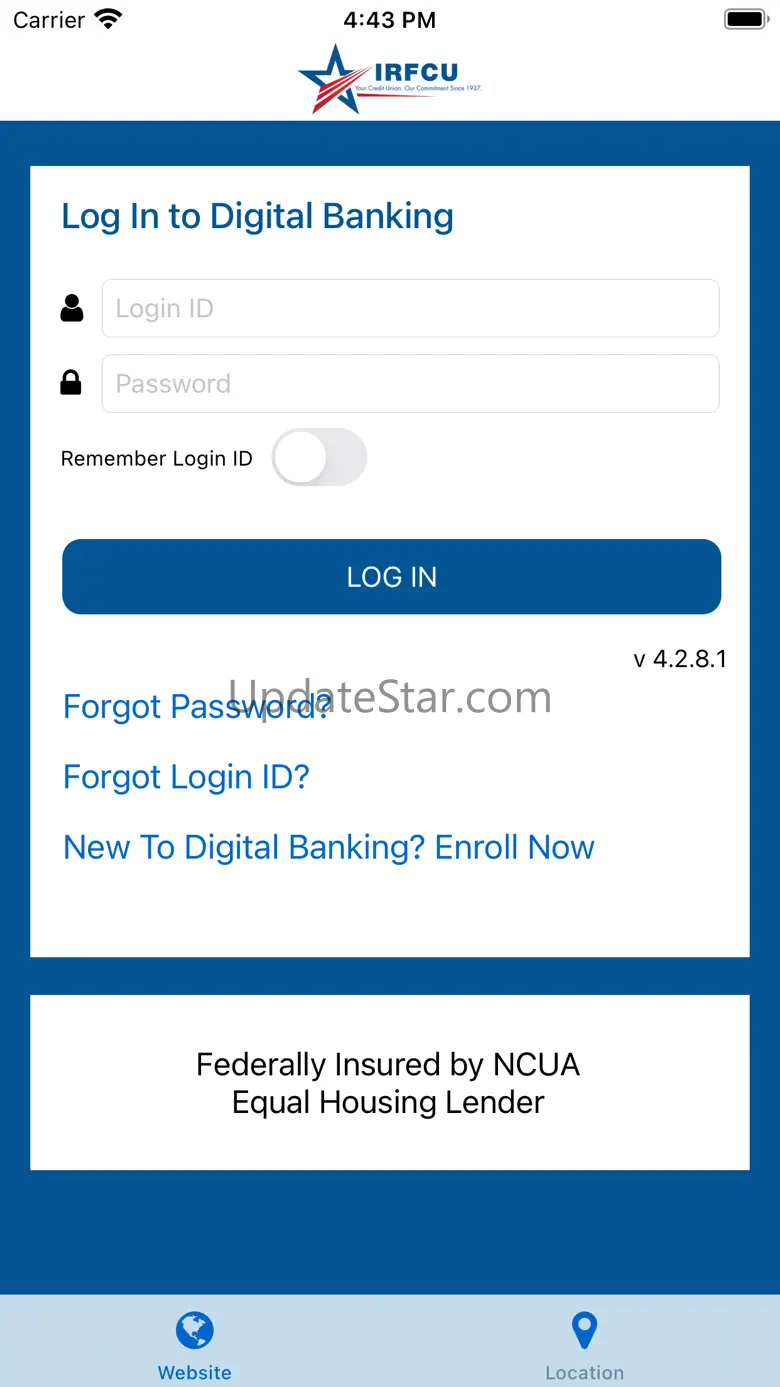This screenshot has height=1387, width=780.
Task: Click the padlock icon beside Password
Action: click(71, 383)
